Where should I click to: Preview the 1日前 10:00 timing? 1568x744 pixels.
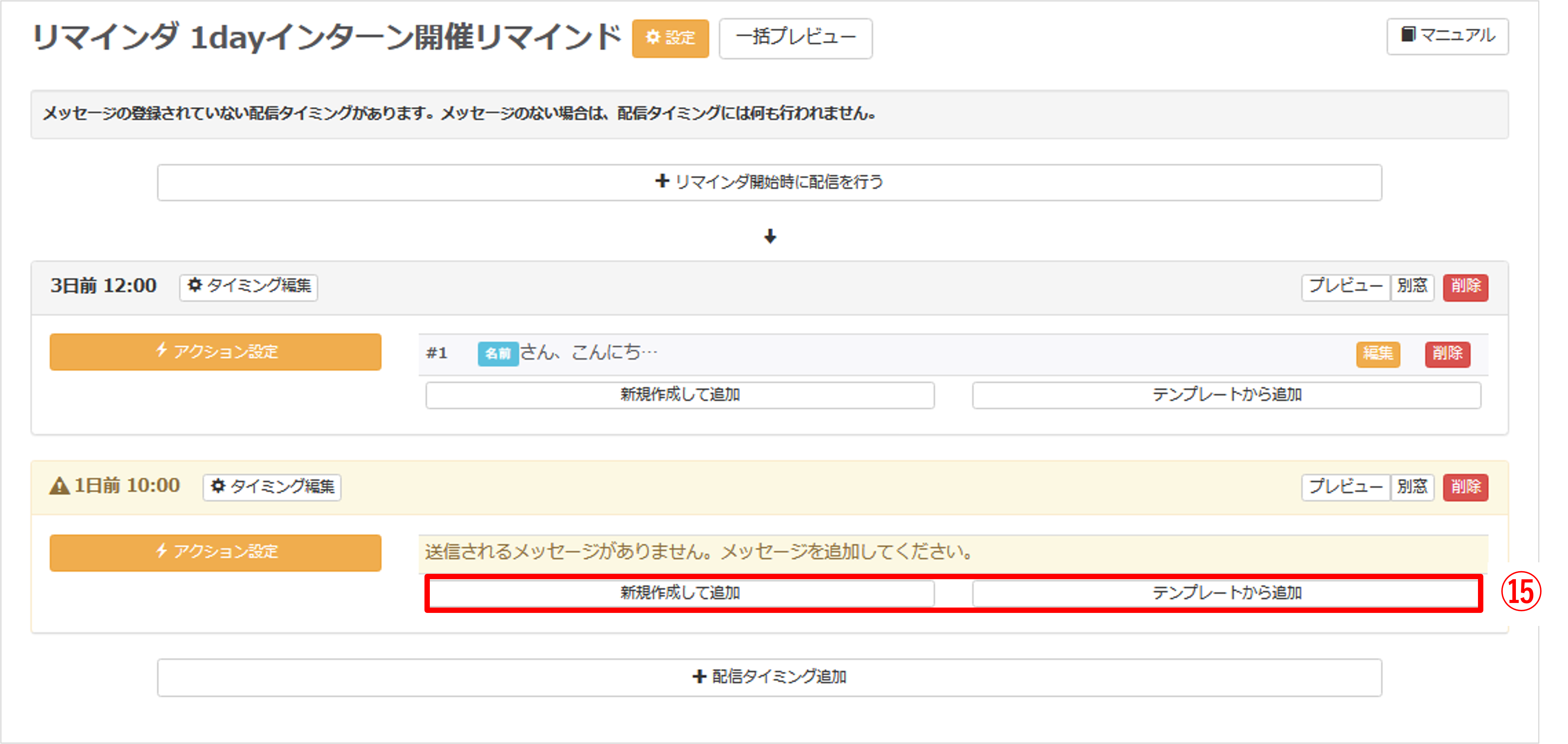(1346, 487)
